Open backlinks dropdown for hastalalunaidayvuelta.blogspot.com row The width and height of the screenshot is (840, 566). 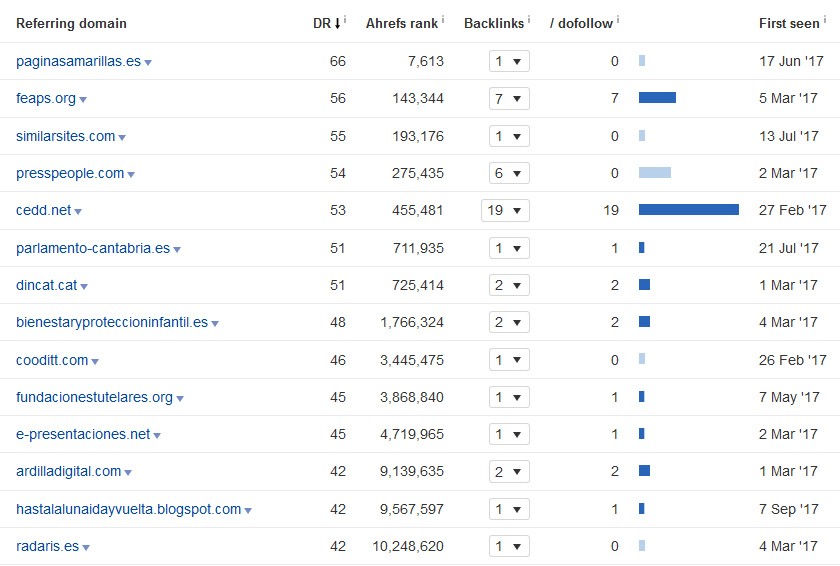point(509,509)
